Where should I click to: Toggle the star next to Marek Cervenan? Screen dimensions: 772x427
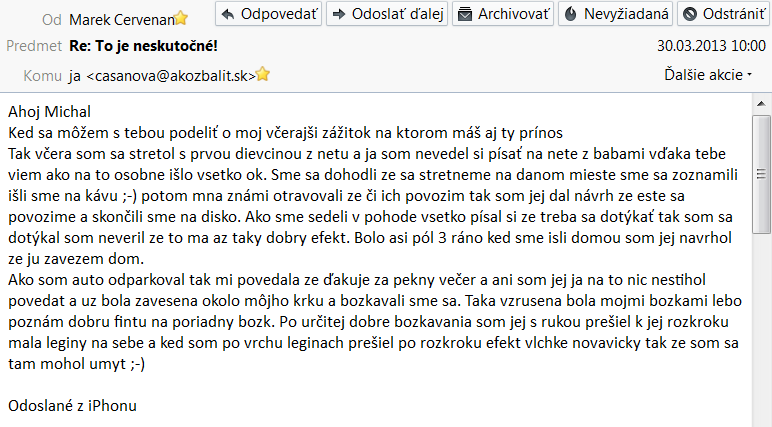tap(181, 18)
